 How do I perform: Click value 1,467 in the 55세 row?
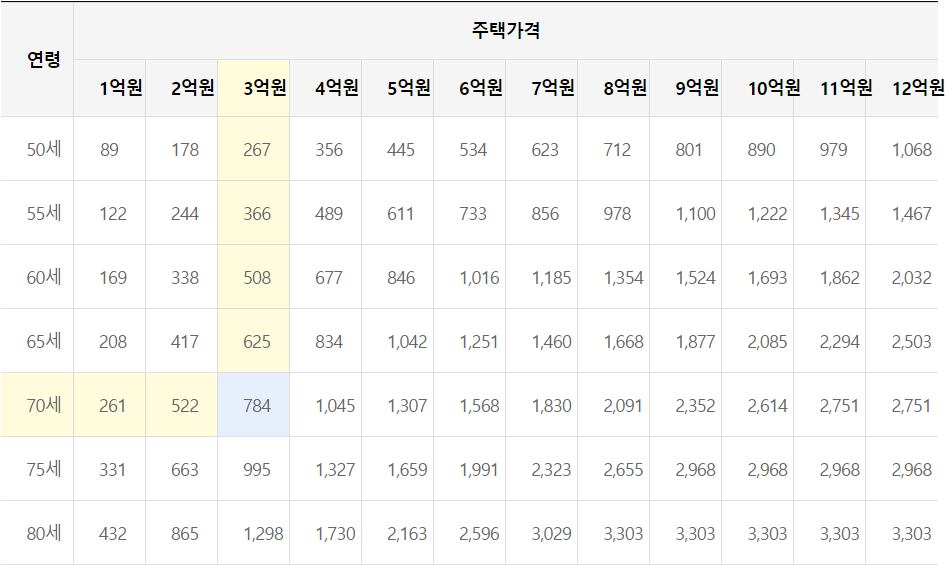[x=911, y=214]
